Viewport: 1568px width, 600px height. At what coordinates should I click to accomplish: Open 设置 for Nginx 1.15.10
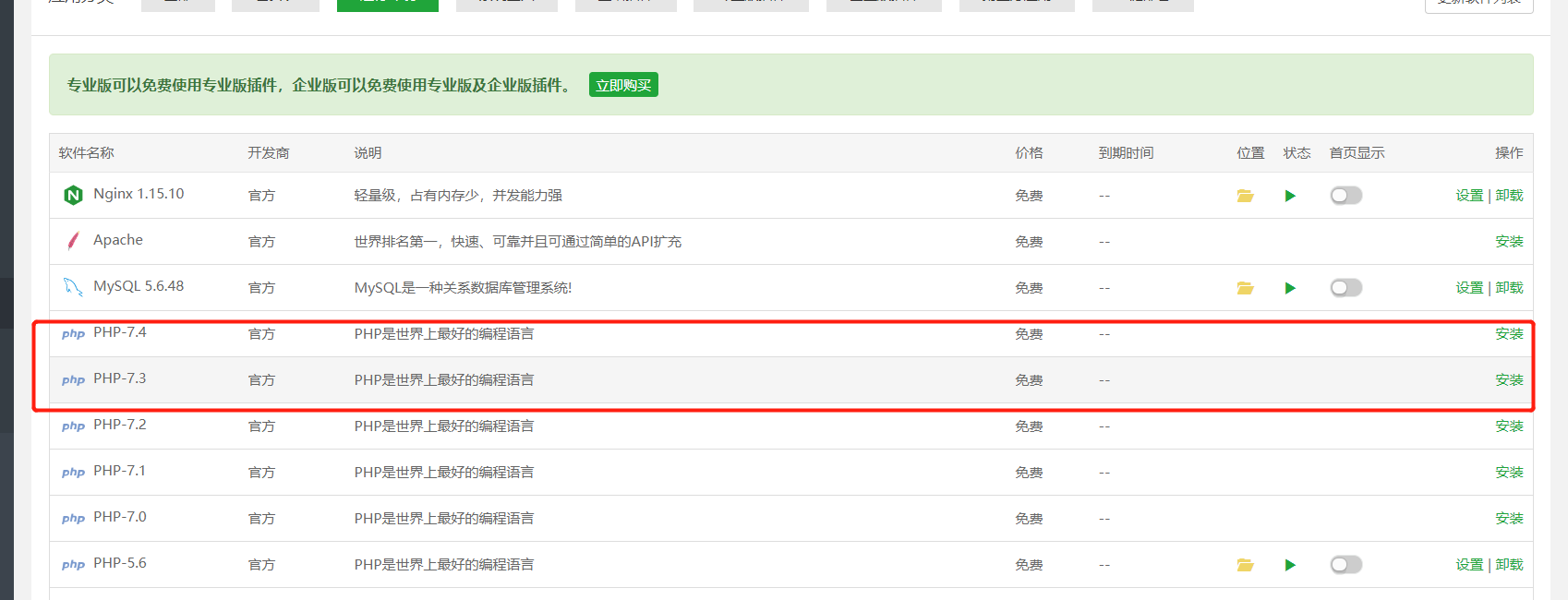pyautogui.click(x=1469, y=196)
